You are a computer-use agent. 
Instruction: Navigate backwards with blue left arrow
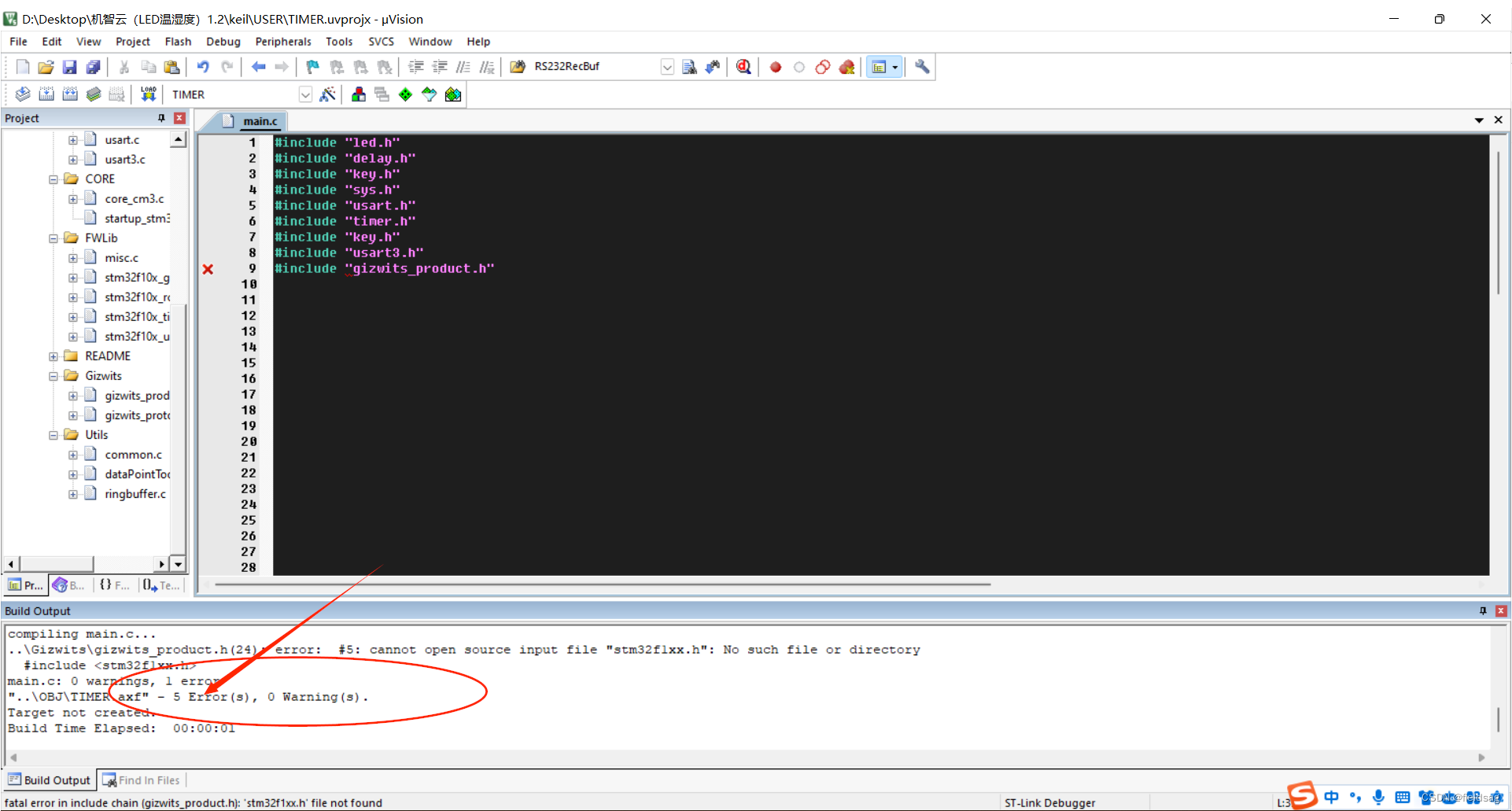tap(258, 67)
